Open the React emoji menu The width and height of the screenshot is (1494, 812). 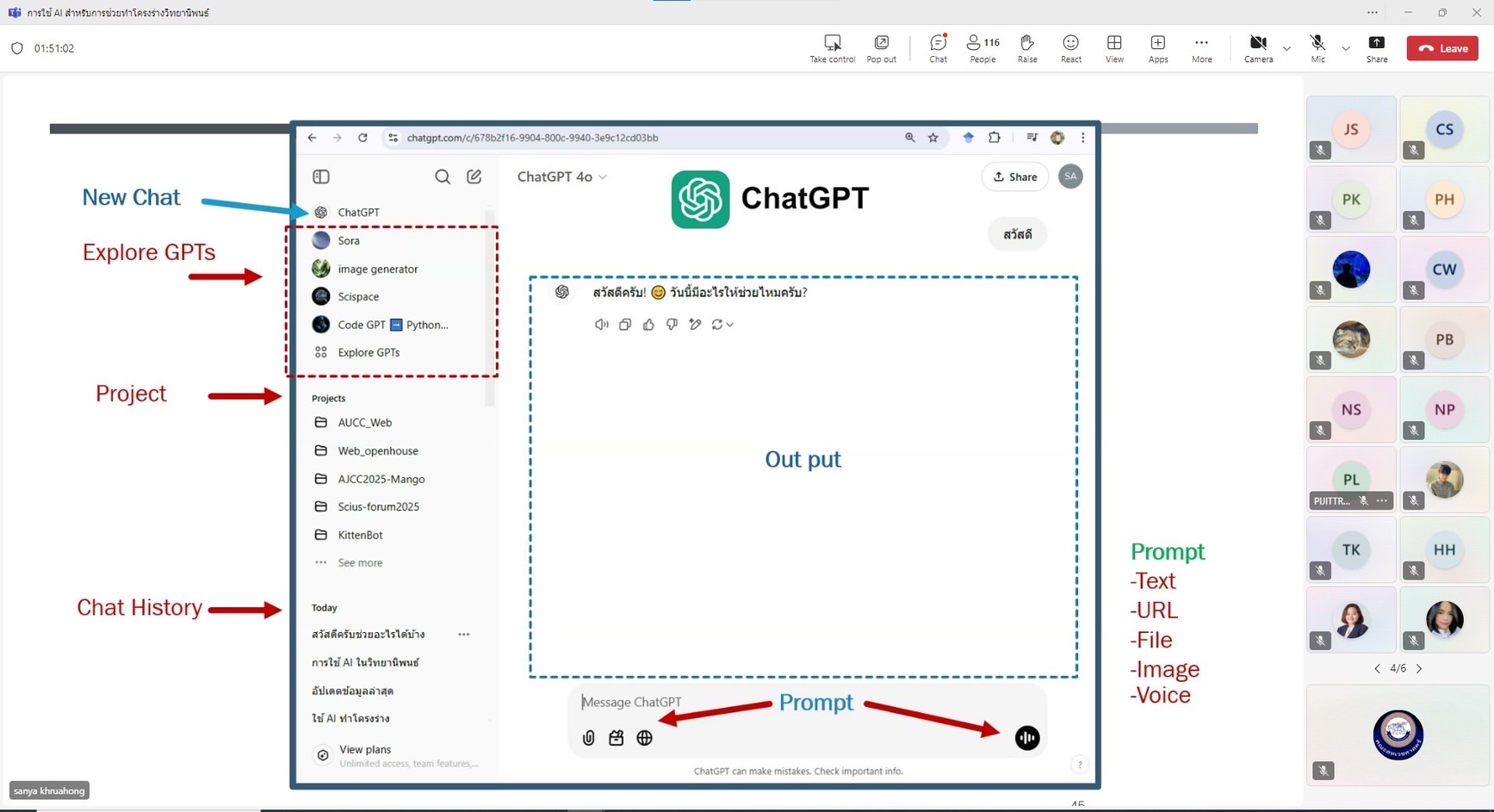click(x=1070, y=48)
